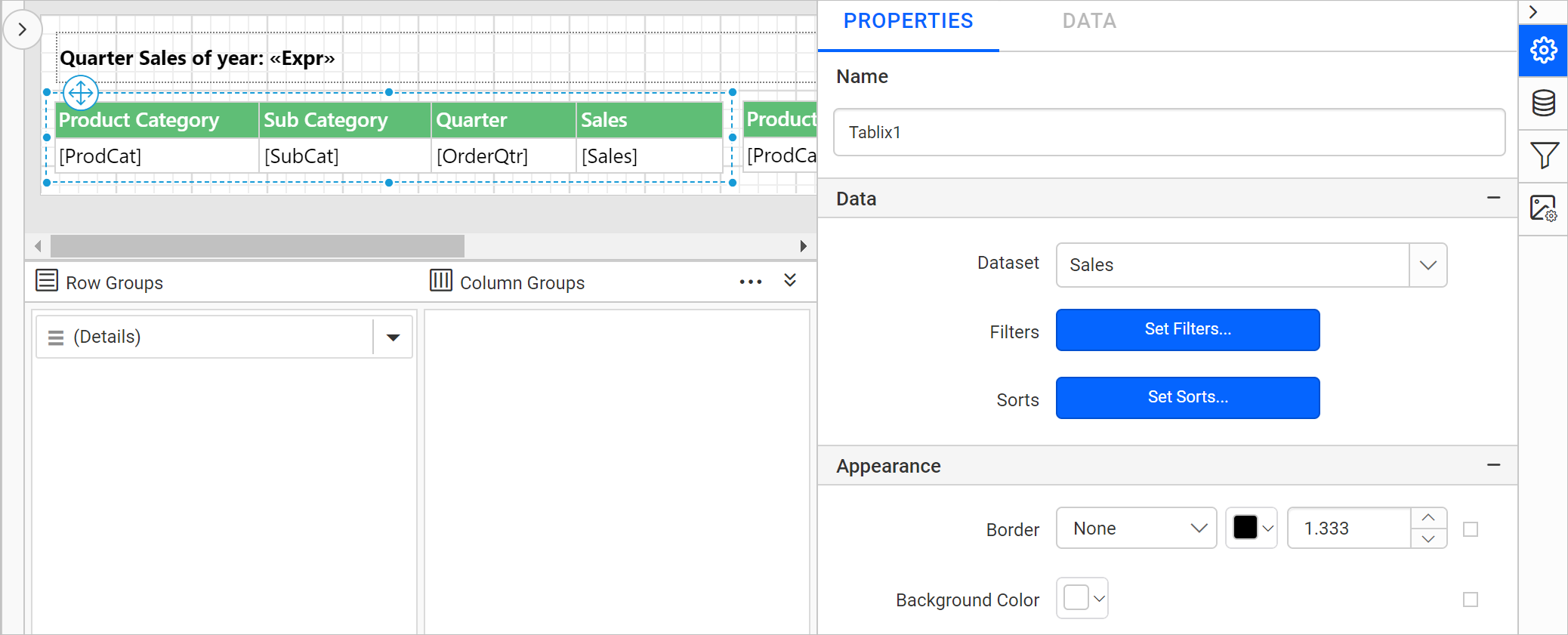Open the Parameters funnel icon in sidebar

(1543, 156)
